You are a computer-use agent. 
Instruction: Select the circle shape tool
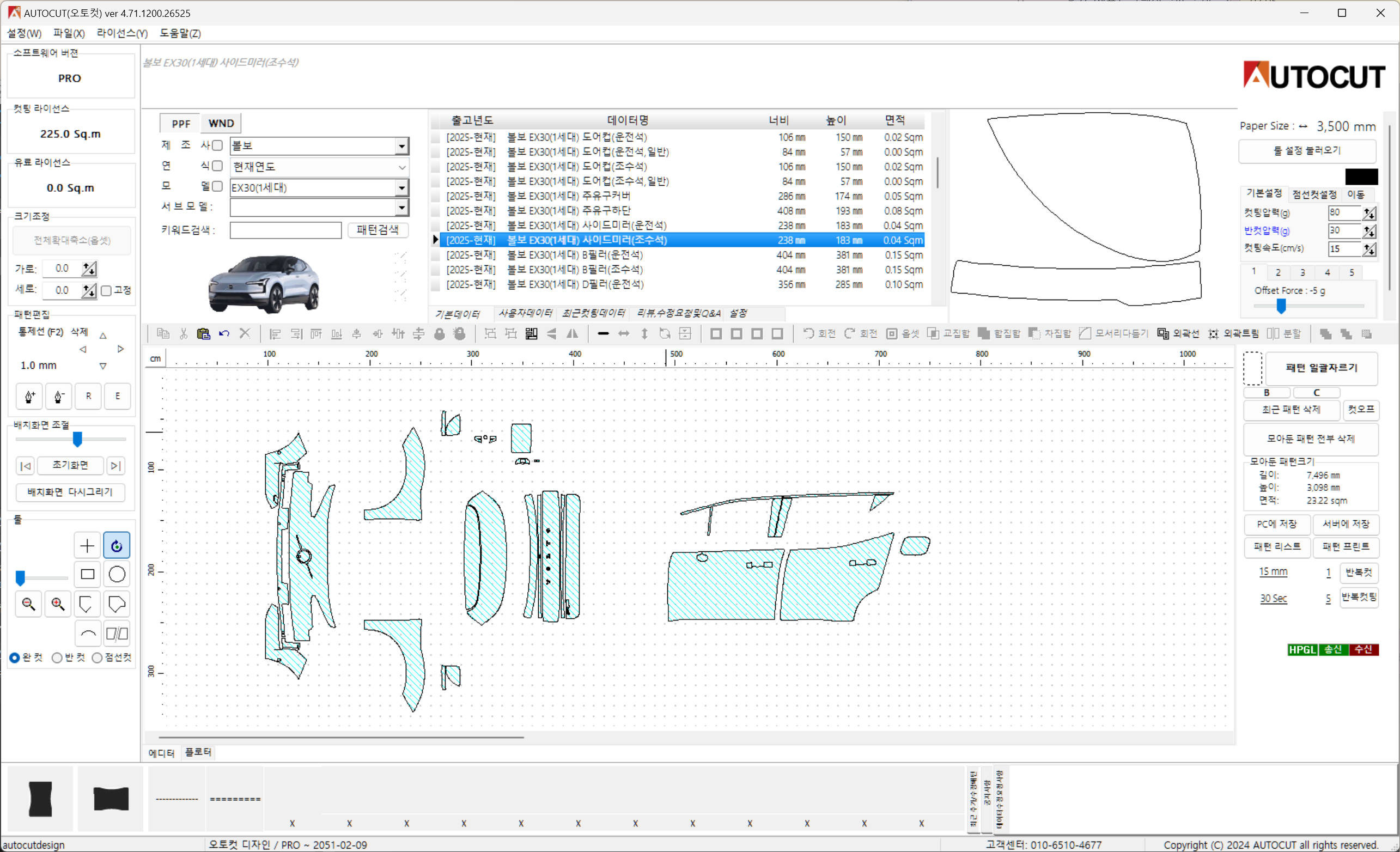click(117, 575)
